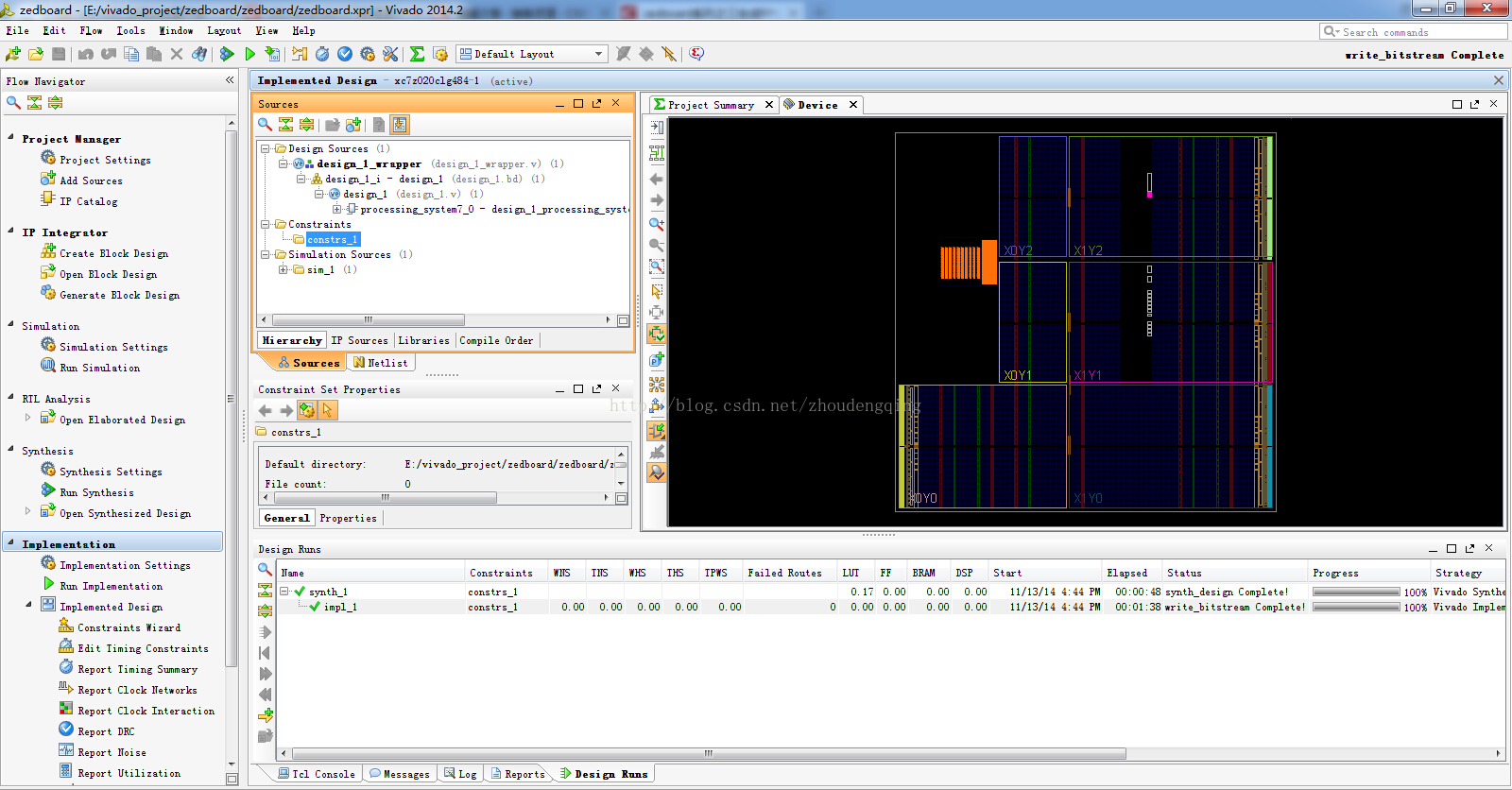
Task: Click the Find binoculars toolbar icon
Action: pos(199,54)
